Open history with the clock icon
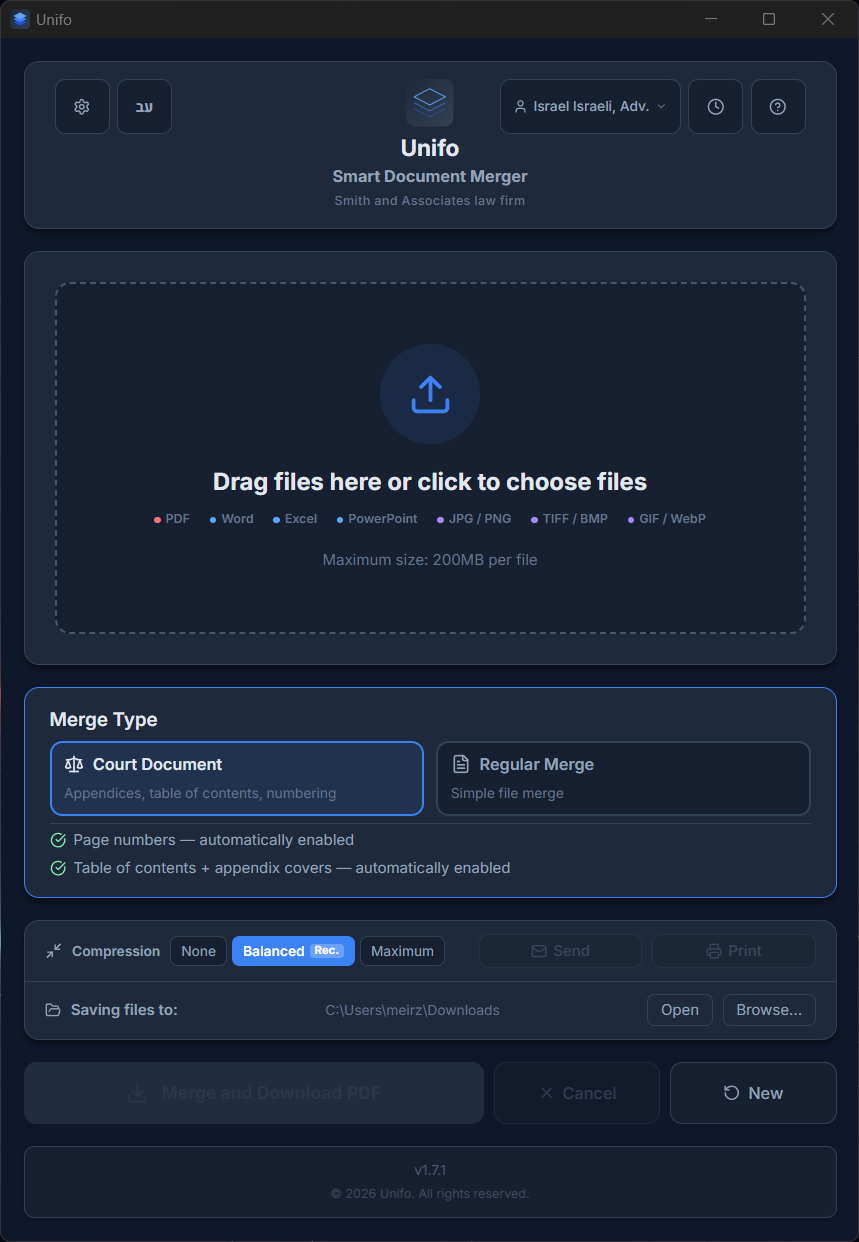This screenshot has width=859, height=1242. tap(716, 106)
